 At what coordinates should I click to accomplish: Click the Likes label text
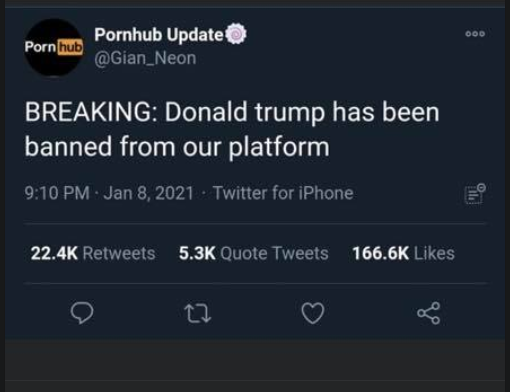434,253
